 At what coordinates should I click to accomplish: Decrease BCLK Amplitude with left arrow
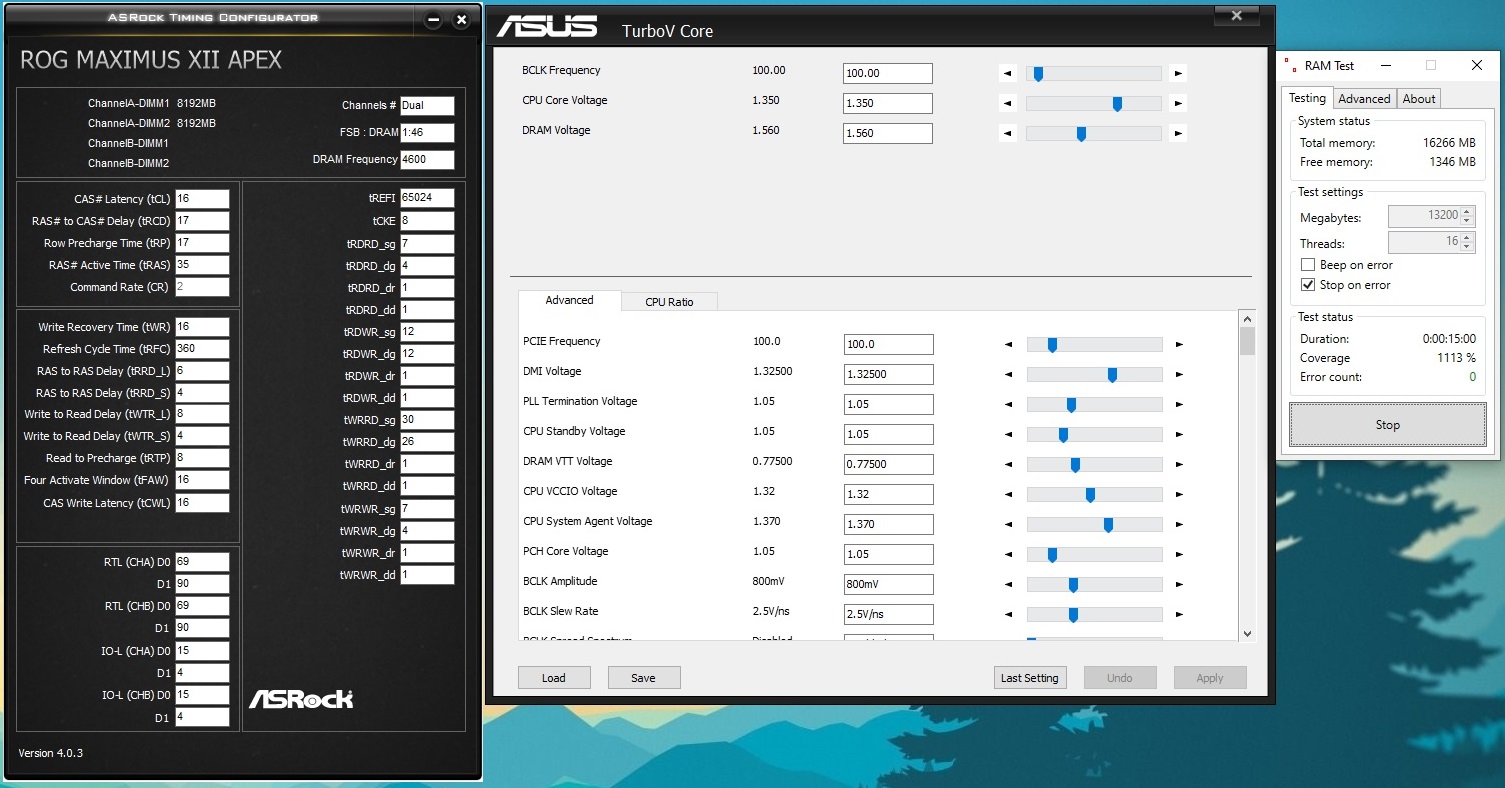click(x=1009, y=584)
